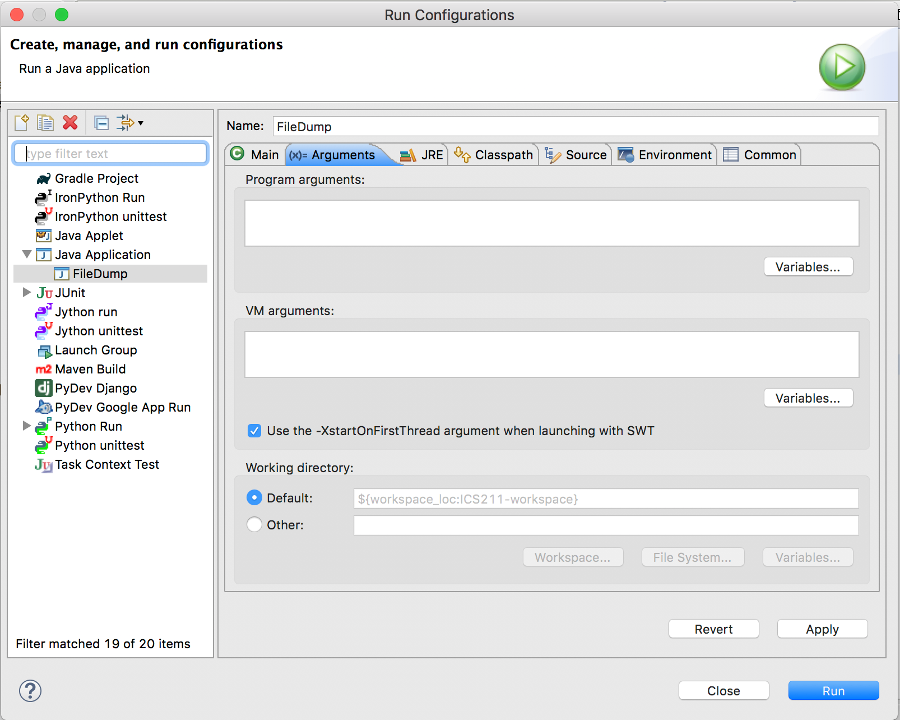
Task: Click the type filter text field
Action: 110,153
